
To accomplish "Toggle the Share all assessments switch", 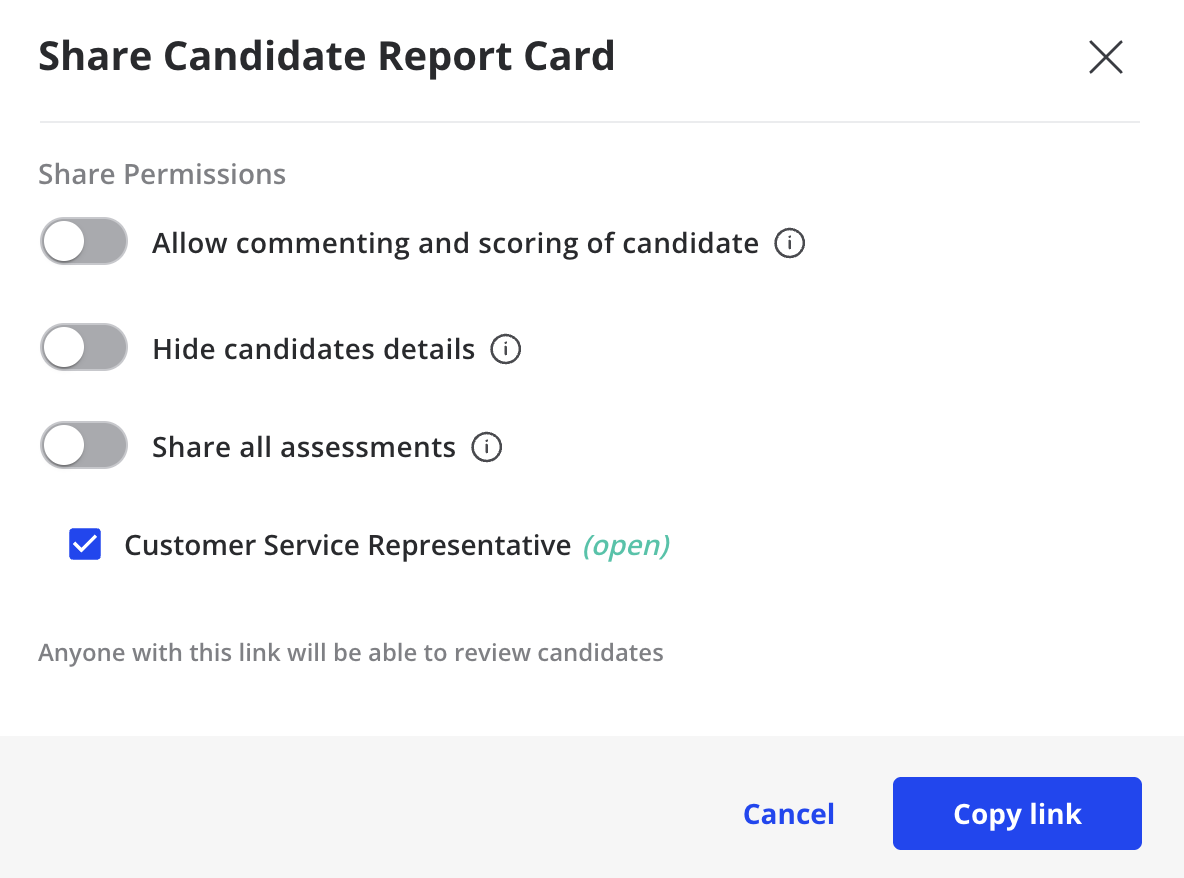I will tap(84, 445).
